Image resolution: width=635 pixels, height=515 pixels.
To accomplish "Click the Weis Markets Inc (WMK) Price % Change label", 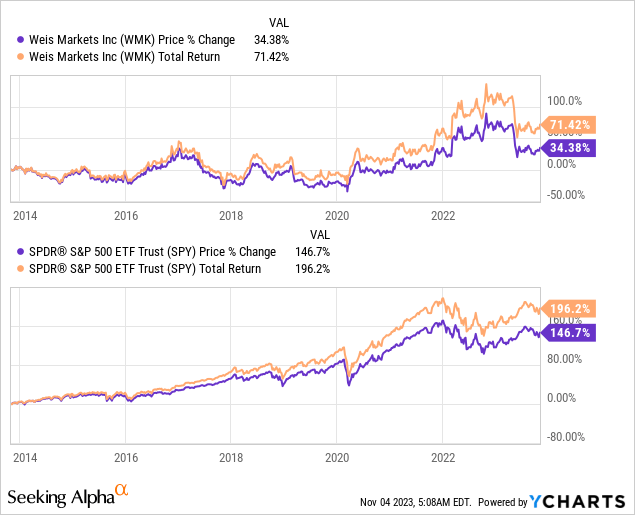I will [128, 40].
